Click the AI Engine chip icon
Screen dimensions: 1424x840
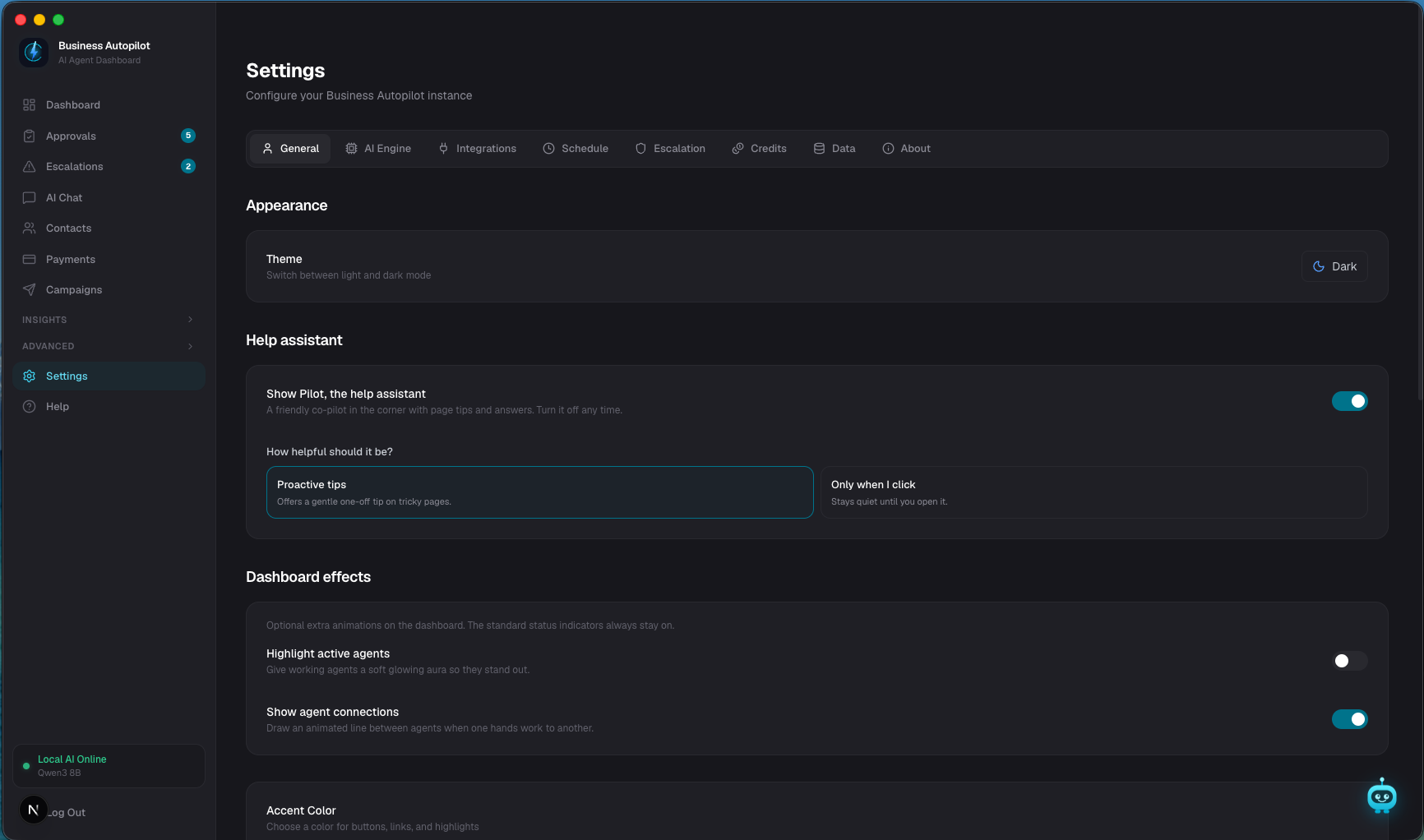pos(351,149)
